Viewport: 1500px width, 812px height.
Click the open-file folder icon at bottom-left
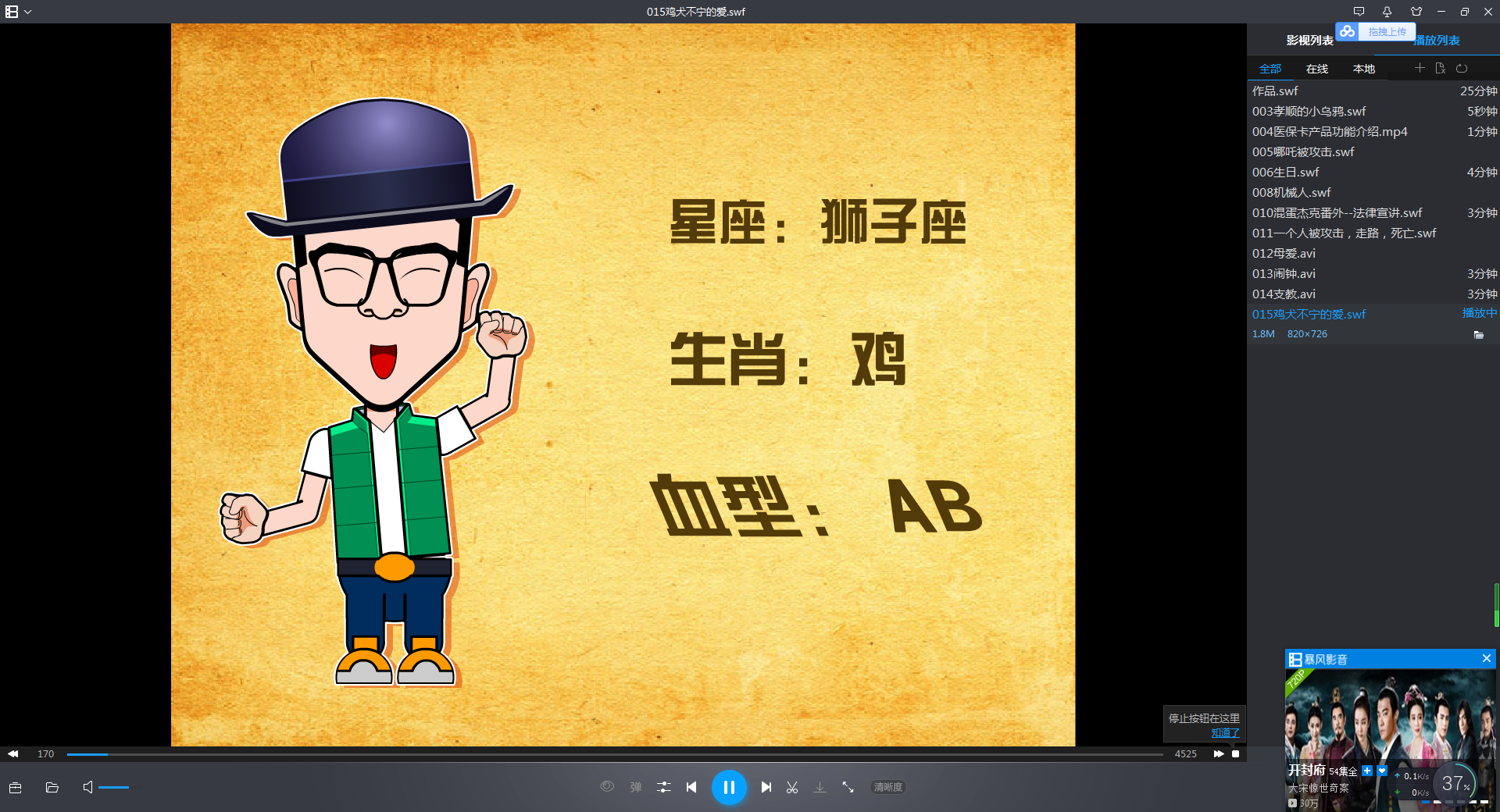[x=52, y=787]
